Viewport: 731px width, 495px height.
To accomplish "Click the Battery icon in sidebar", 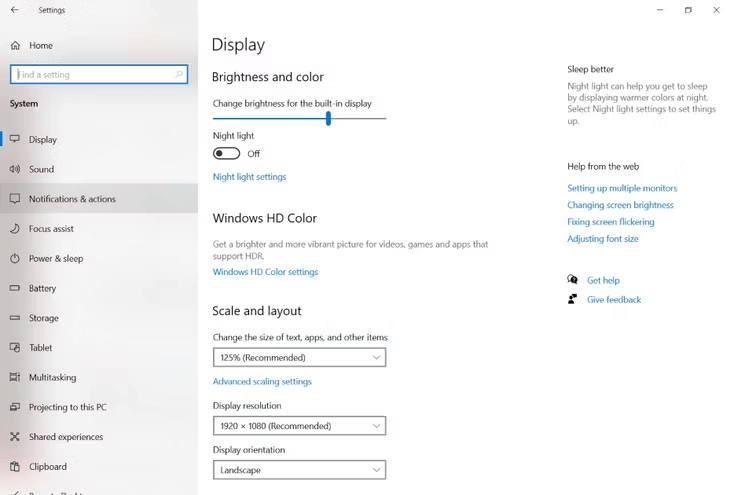I will tap(15, 288).
